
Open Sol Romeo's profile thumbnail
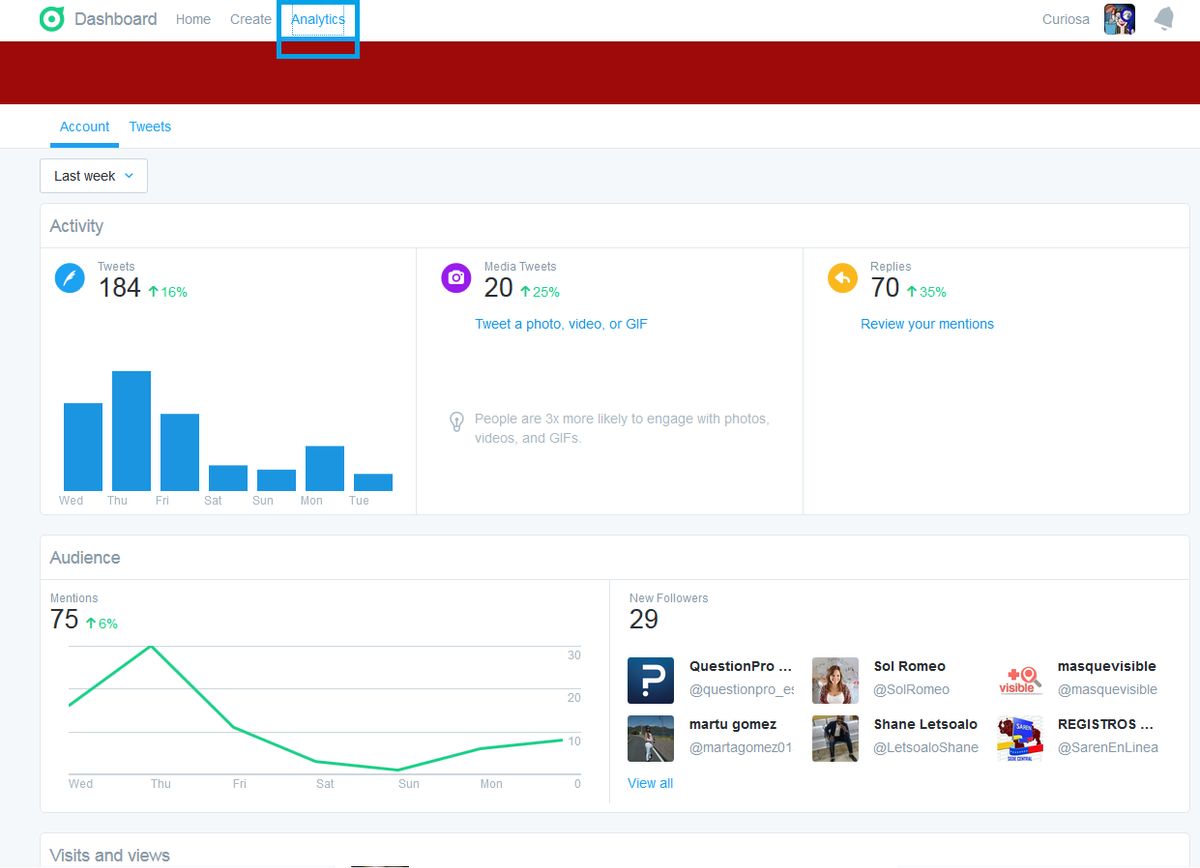point(835,679)
